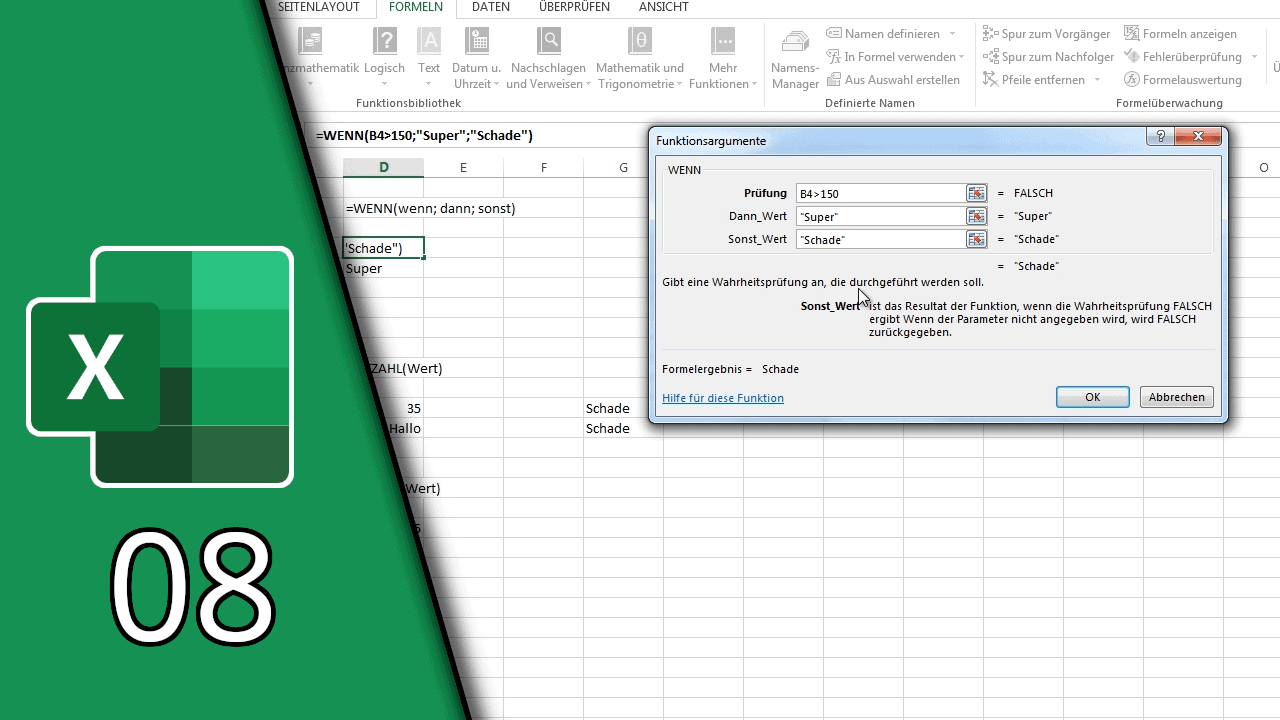Select Aus Auswahl erstellen
This screenshot has height=720, width=1280.
[893, 79]
